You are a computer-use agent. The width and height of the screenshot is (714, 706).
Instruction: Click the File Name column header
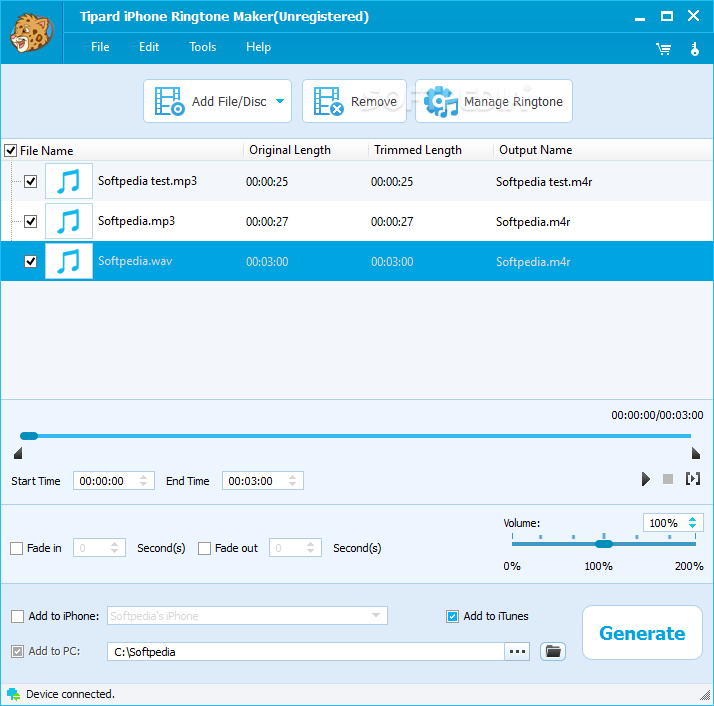pos(46,151)
